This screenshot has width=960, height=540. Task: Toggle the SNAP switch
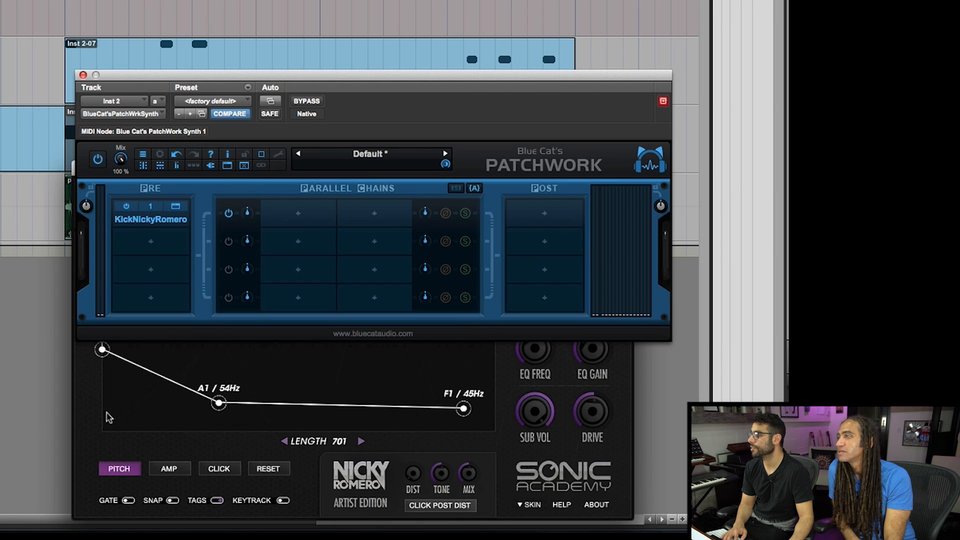coord(173,500)
